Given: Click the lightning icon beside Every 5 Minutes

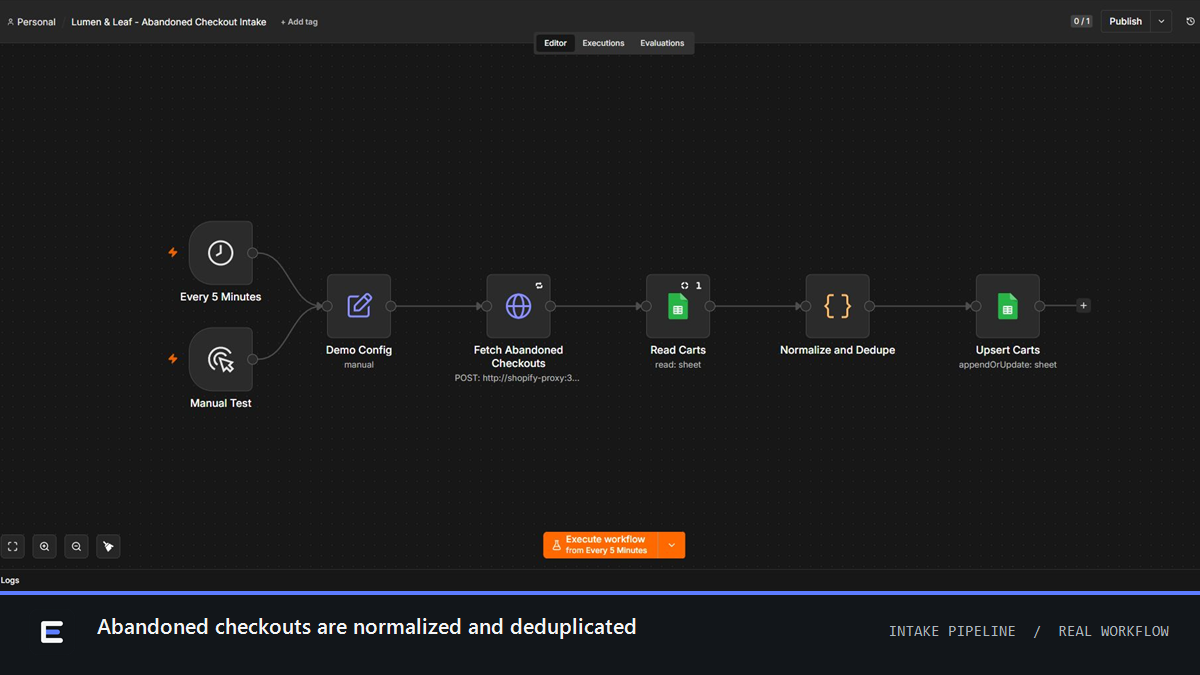Looking at the screenshot, I should click(173, 253).
